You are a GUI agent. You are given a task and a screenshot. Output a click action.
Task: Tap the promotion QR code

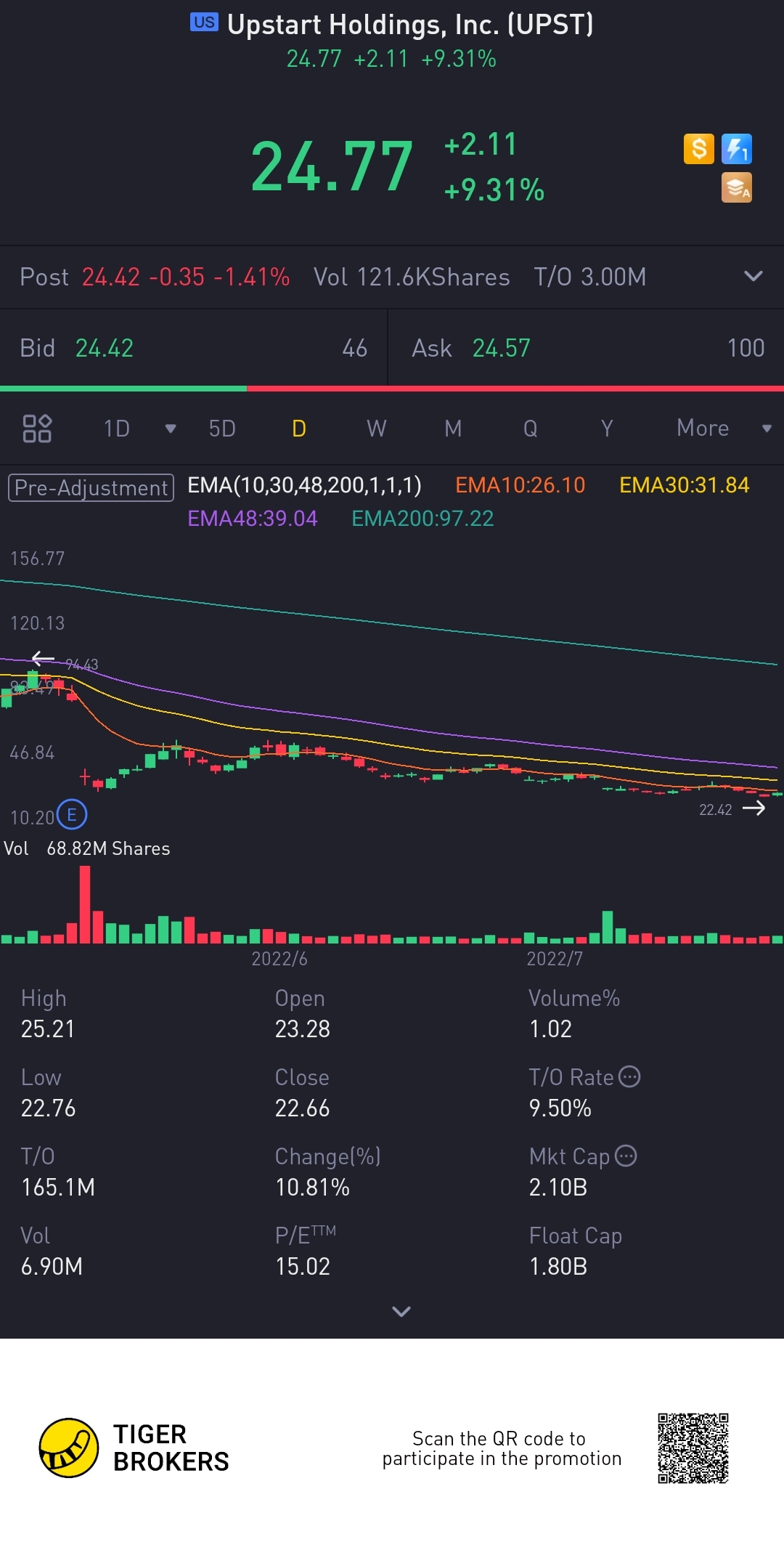(693, 1448)
